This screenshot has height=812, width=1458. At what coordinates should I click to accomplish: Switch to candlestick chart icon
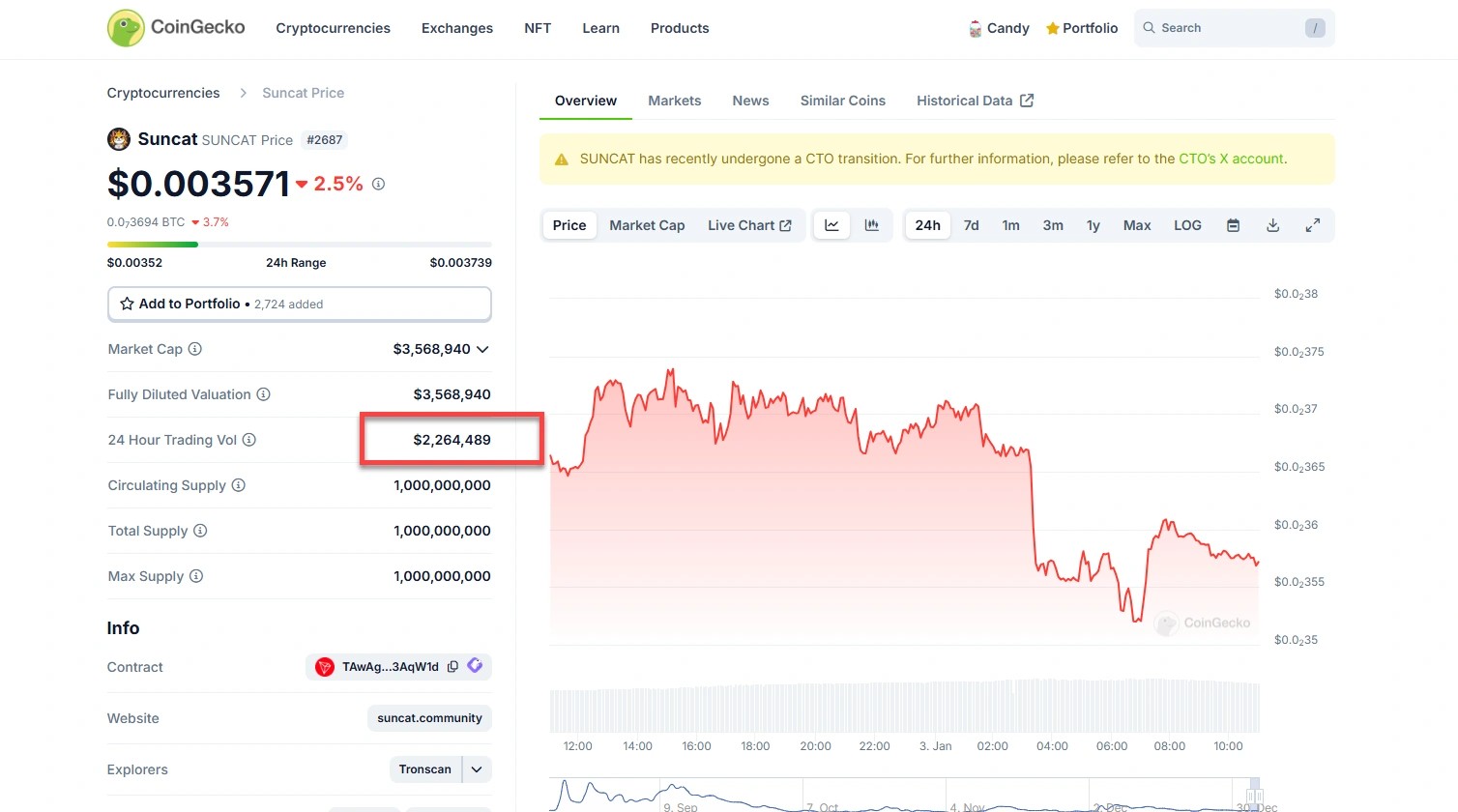pos(872,225)
